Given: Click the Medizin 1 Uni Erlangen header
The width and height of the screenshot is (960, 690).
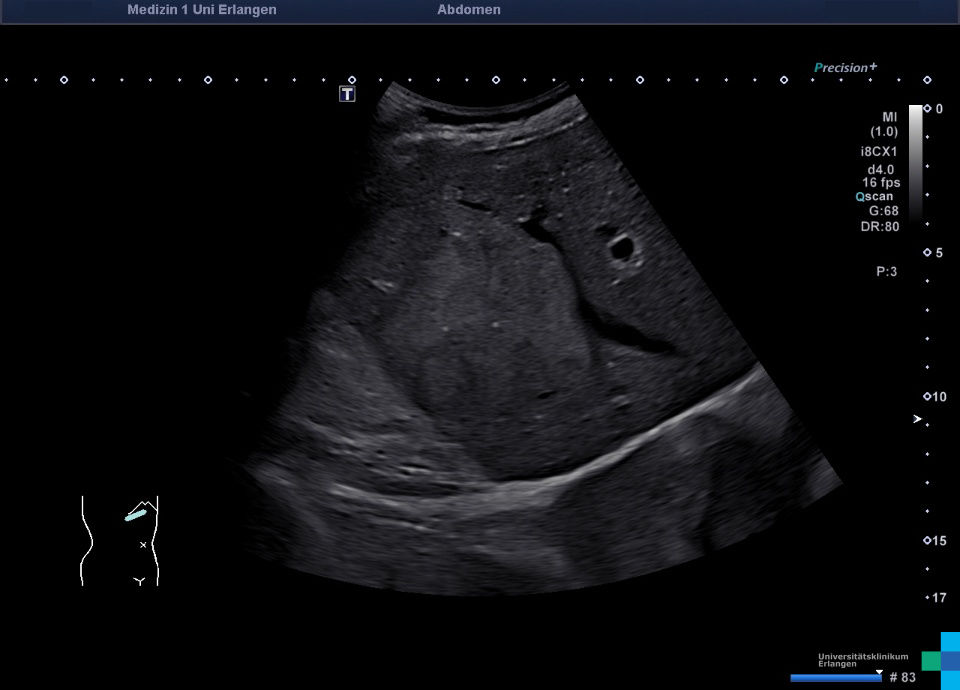Looking at the screenshot, I should 202,10.
